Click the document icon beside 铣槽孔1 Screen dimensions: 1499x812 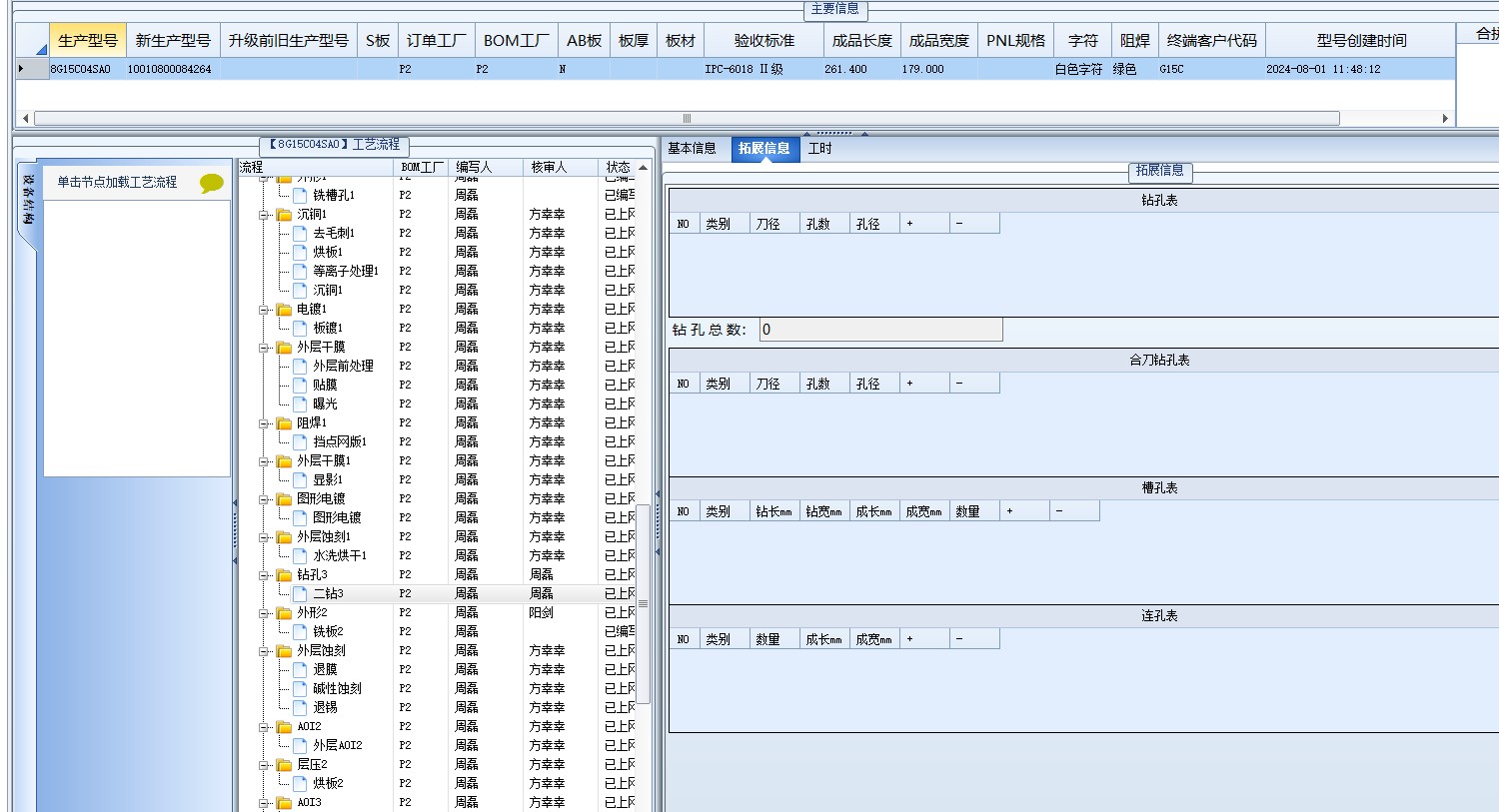tap(300, 195)
